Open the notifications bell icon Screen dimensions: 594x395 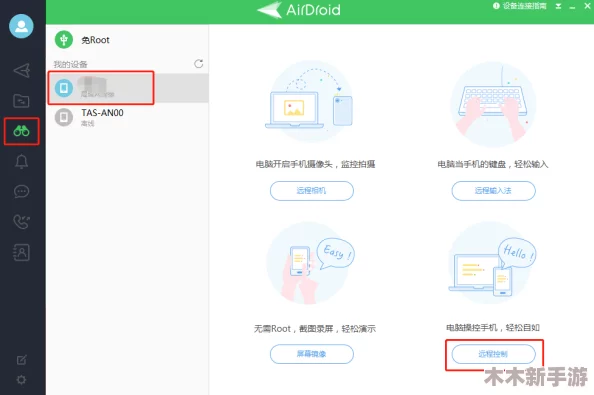click(x=21, y=162)
